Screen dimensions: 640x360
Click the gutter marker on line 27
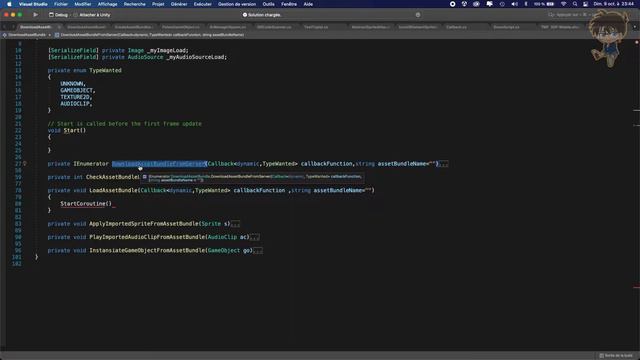(25, 164)
